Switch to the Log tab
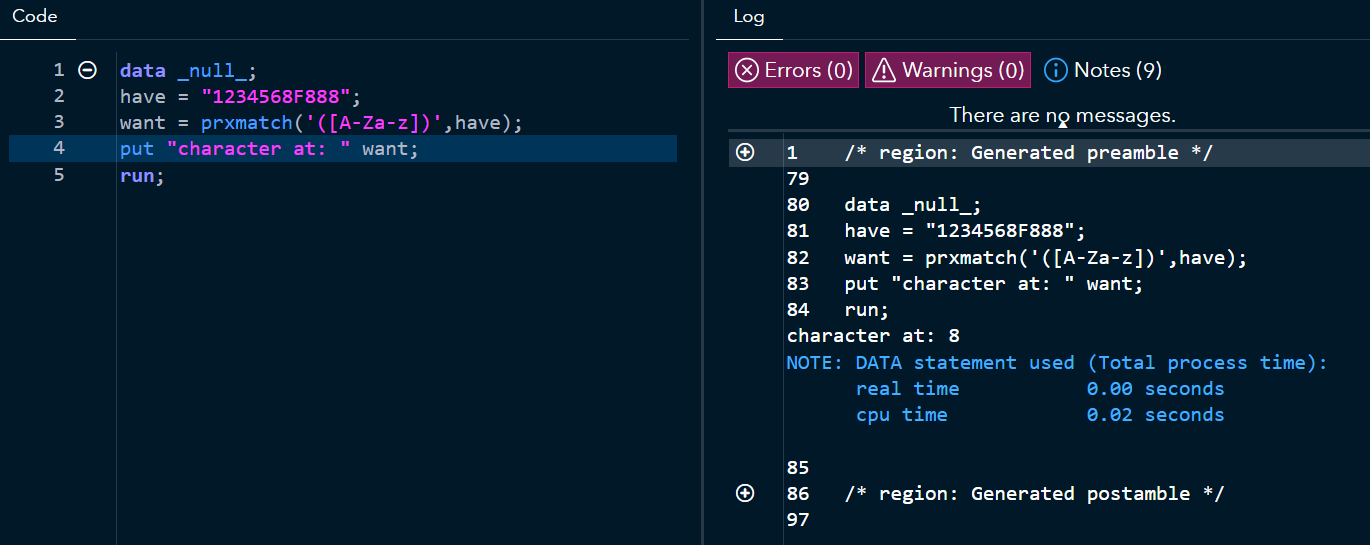Viewport: 1370px width, 545px height. click(748, 17)
